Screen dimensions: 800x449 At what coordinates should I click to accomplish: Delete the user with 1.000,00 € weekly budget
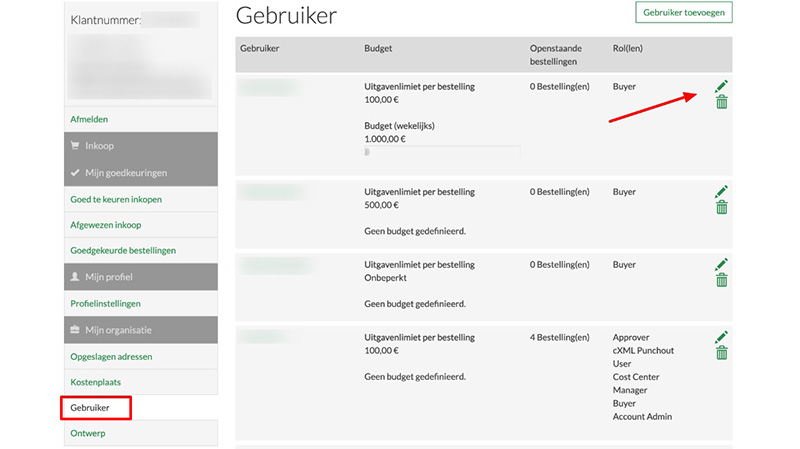click(721, 102)
